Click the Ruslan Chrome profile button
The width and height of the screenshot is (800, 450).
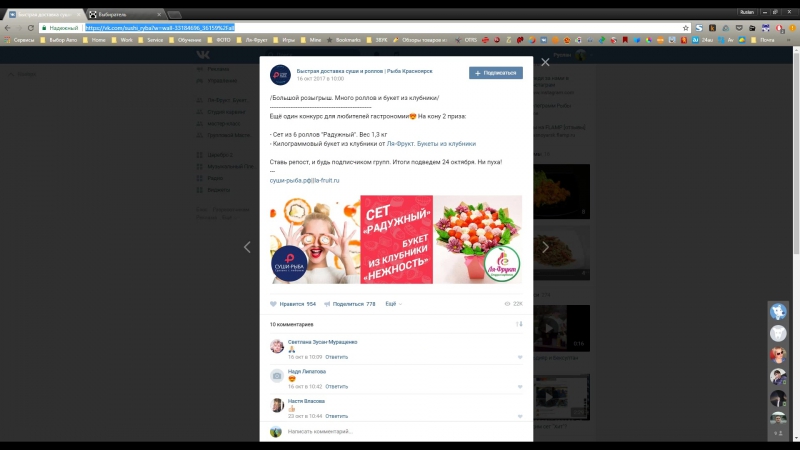pos(747,12)
